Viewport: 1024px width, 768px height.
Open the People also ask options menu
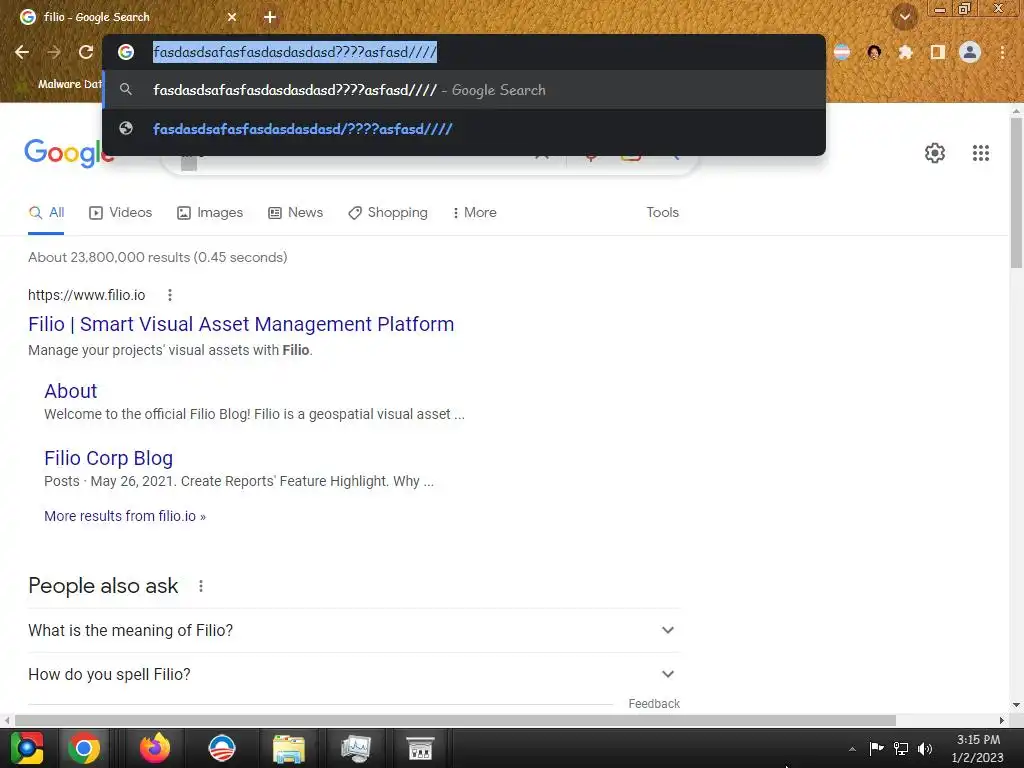pyautogui.click(x=200, y=586)
